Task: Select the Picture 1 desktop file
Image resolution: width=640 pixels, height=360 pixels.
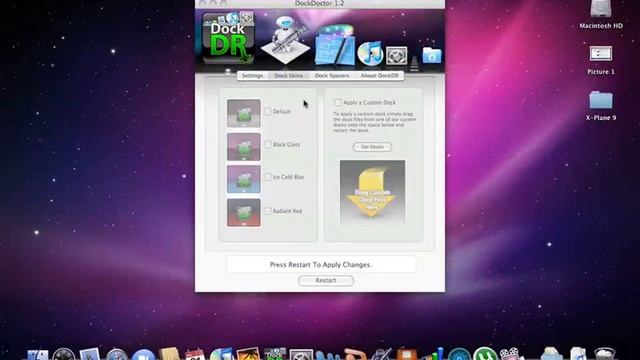Action: (x=601, y=60)
